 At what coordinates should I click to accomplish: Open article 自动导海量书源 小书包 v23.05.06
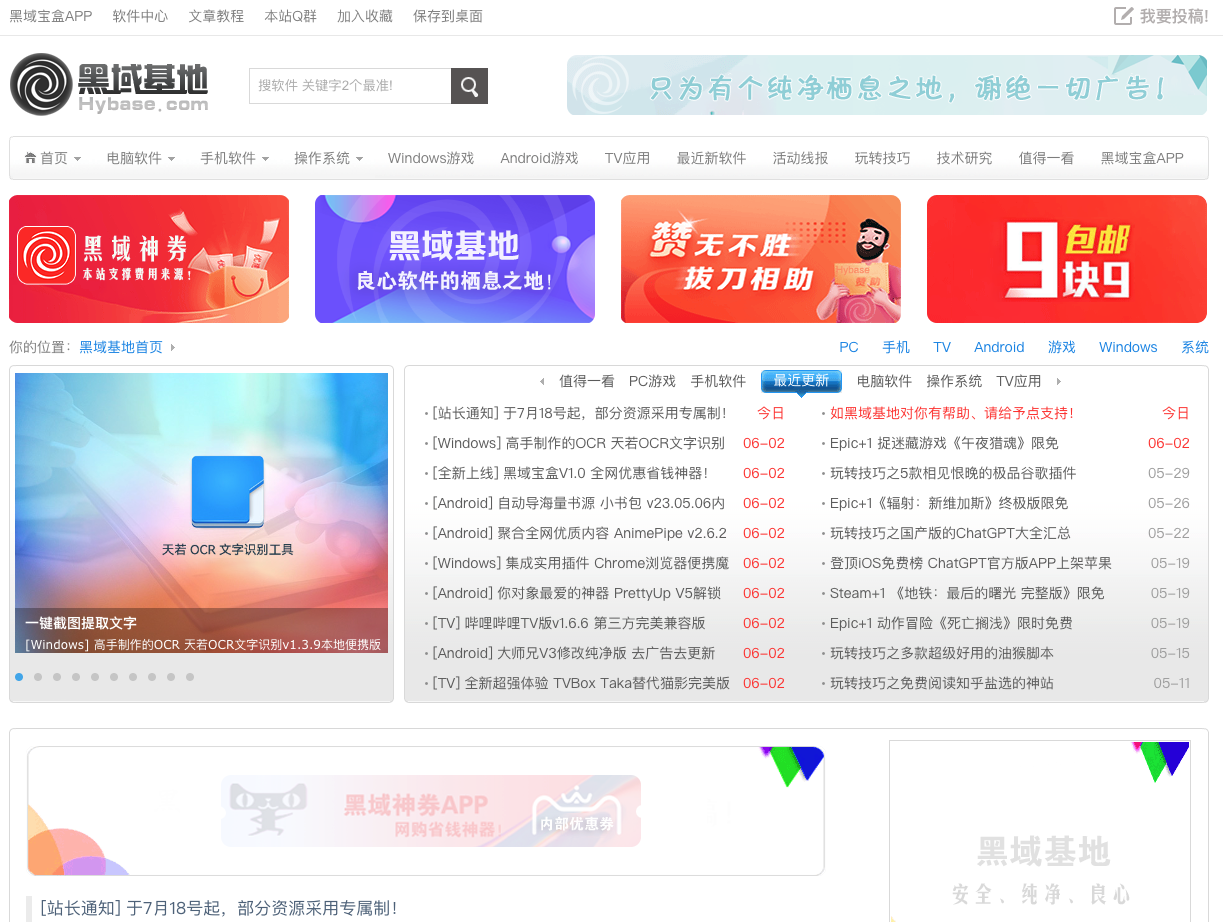coord(578,503)
